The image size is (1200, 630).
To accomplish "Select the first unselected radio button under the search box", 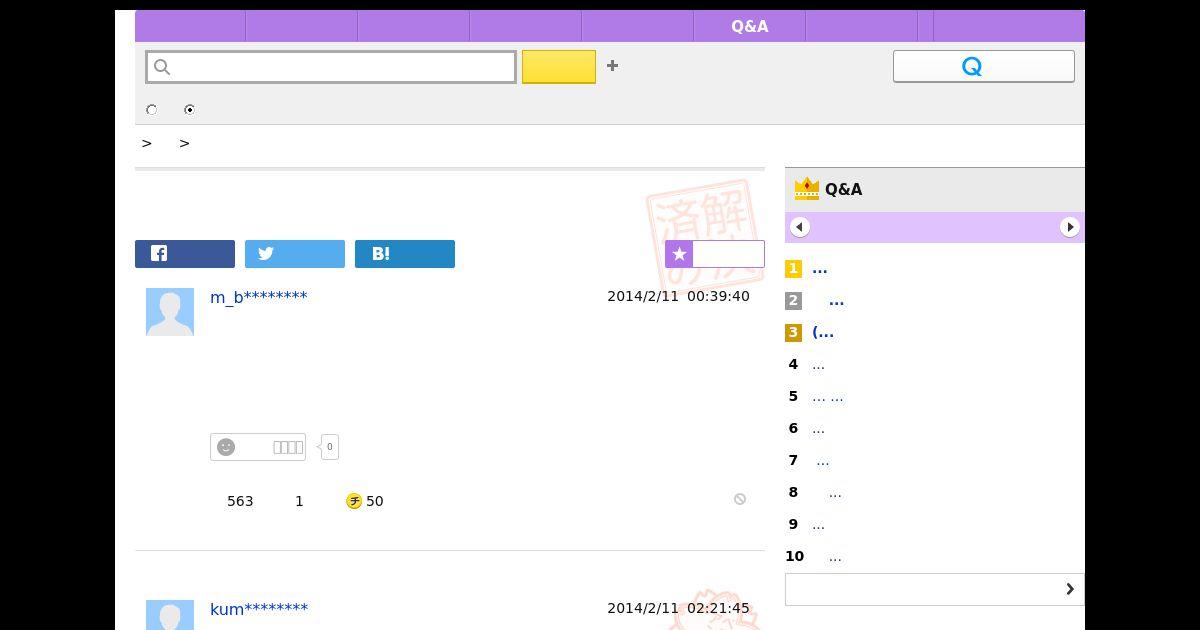I will [x=152, y=110].
